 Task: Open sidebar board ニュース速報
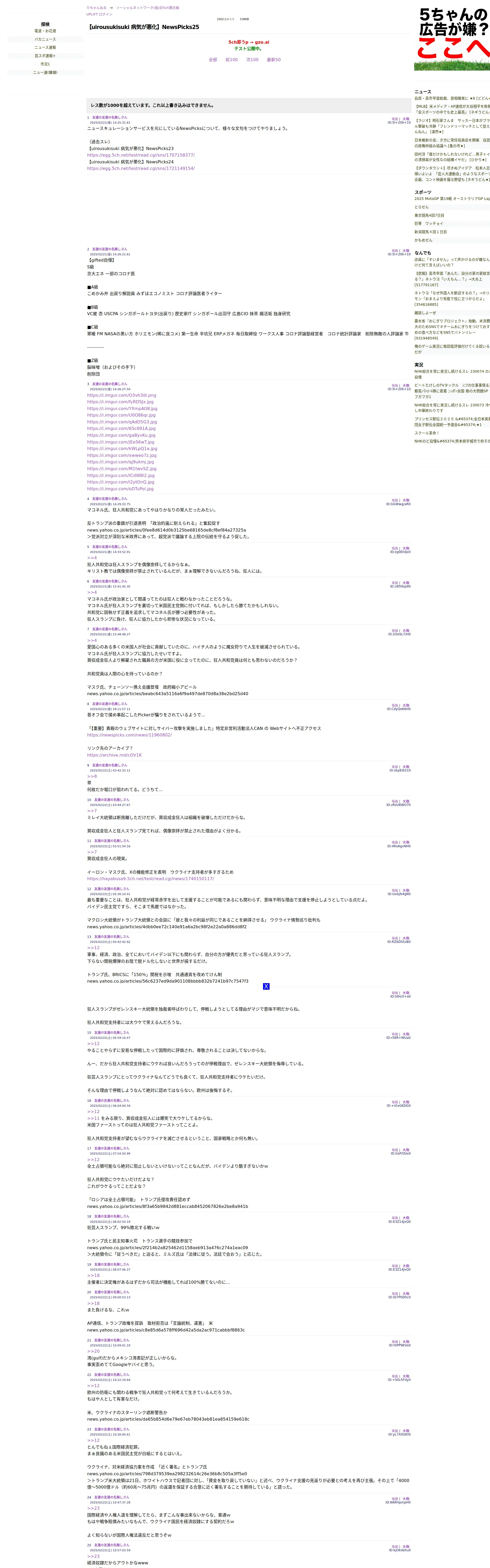[x=45, y=48]
